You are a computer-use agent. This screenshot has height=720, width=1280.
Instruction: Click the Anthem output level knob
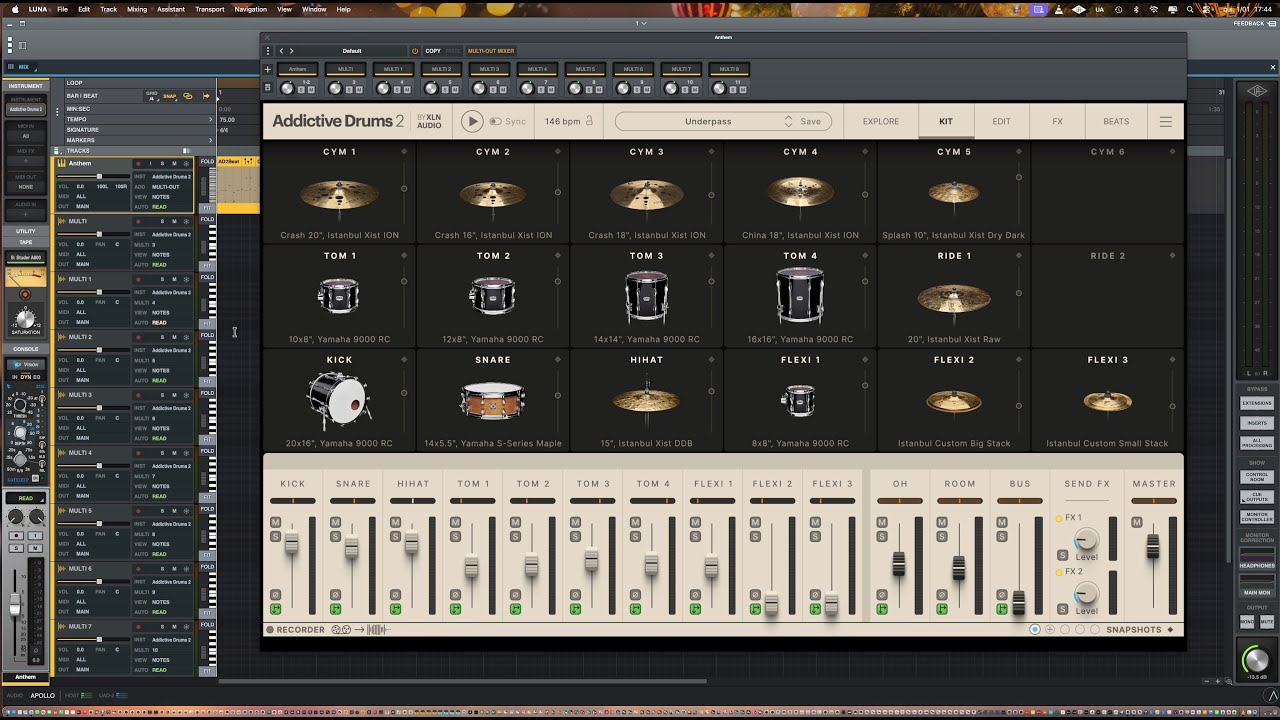click(288, 88)
